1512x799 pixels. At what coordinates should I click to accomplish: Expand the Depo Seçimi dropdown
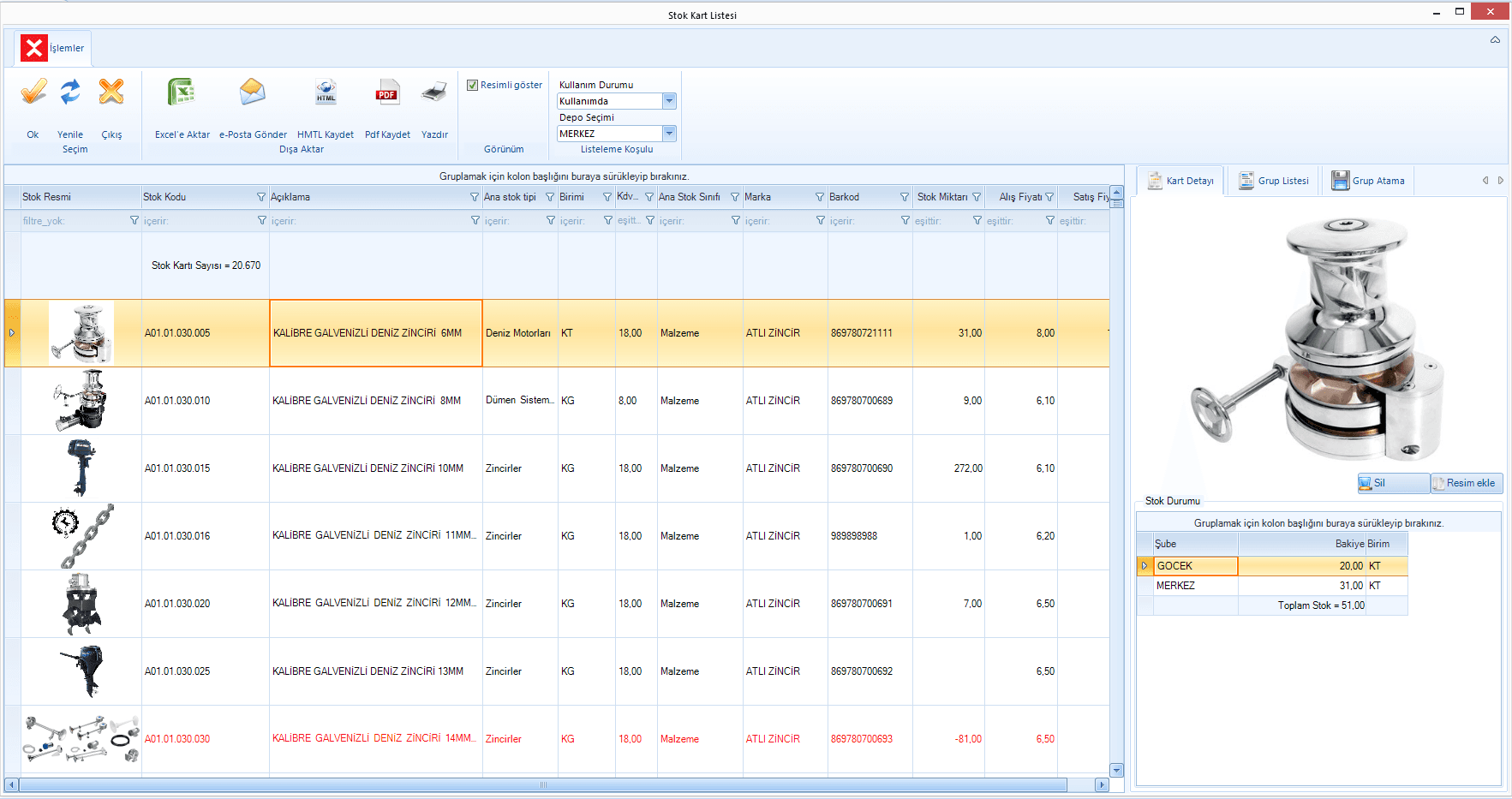(x=669, y=134)
